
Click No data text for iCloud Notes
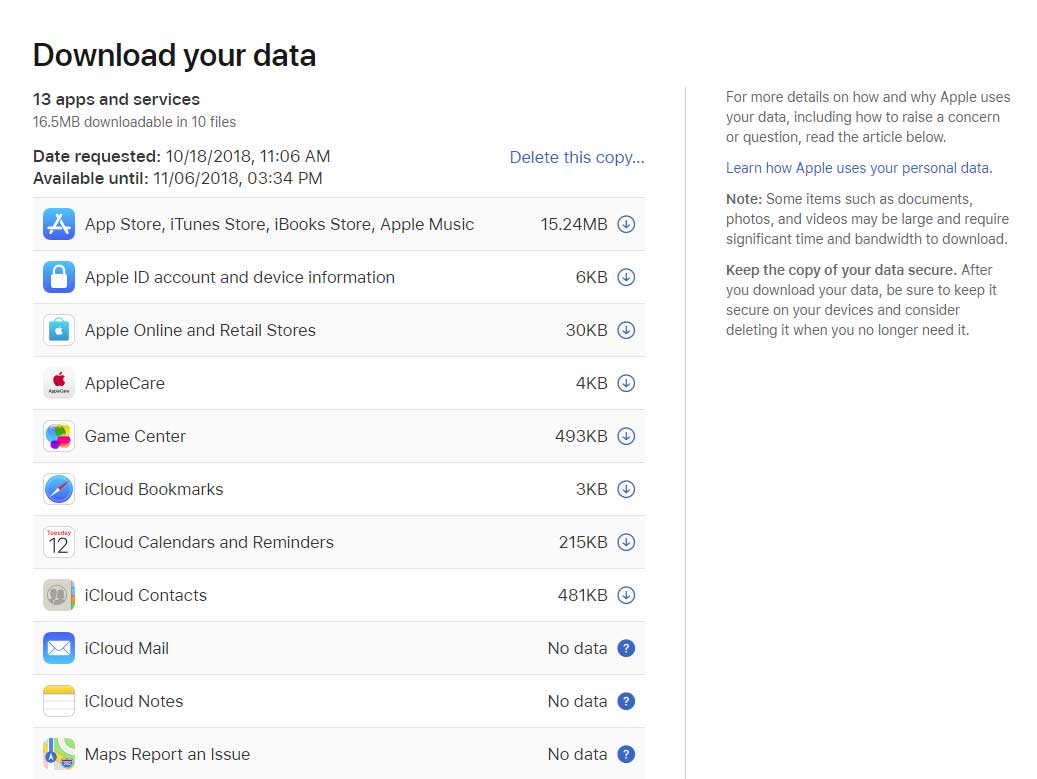(x=577, y=701)
